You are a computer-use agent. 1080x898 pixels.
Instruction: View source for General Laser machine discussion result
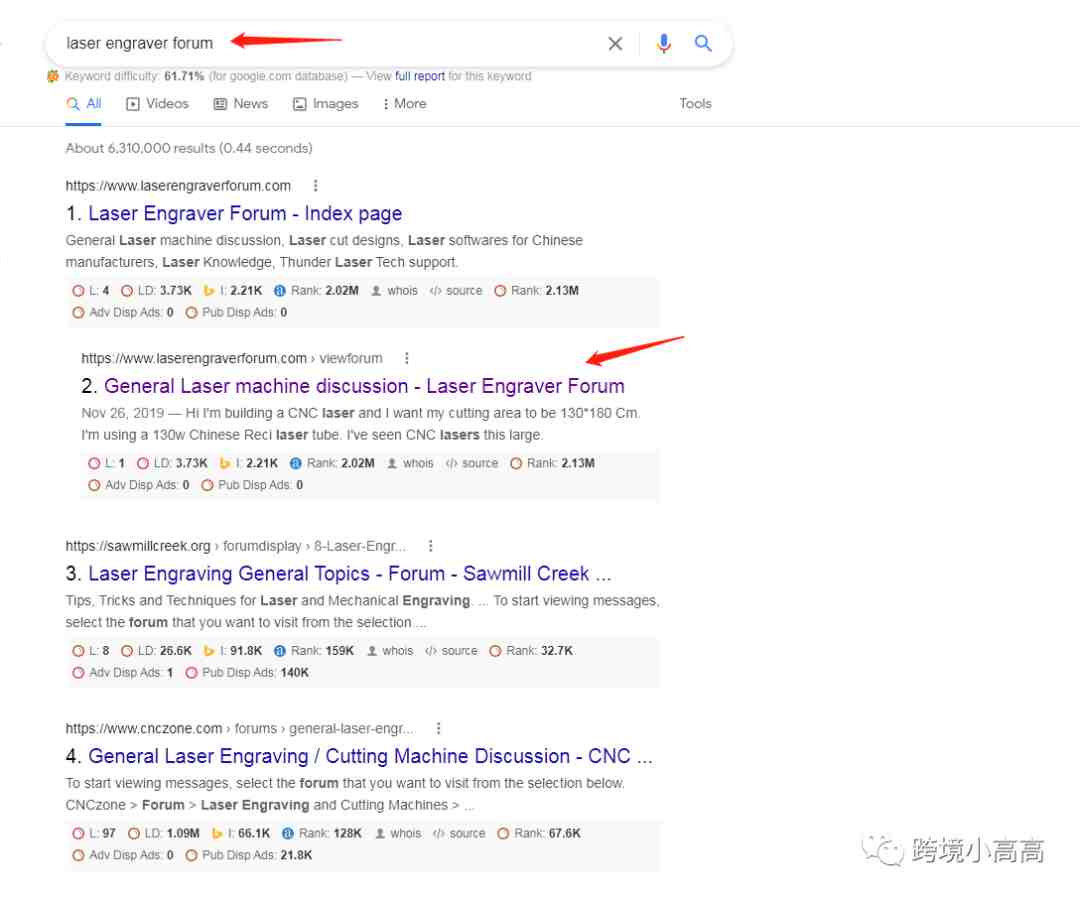click(x=472, y=463)
